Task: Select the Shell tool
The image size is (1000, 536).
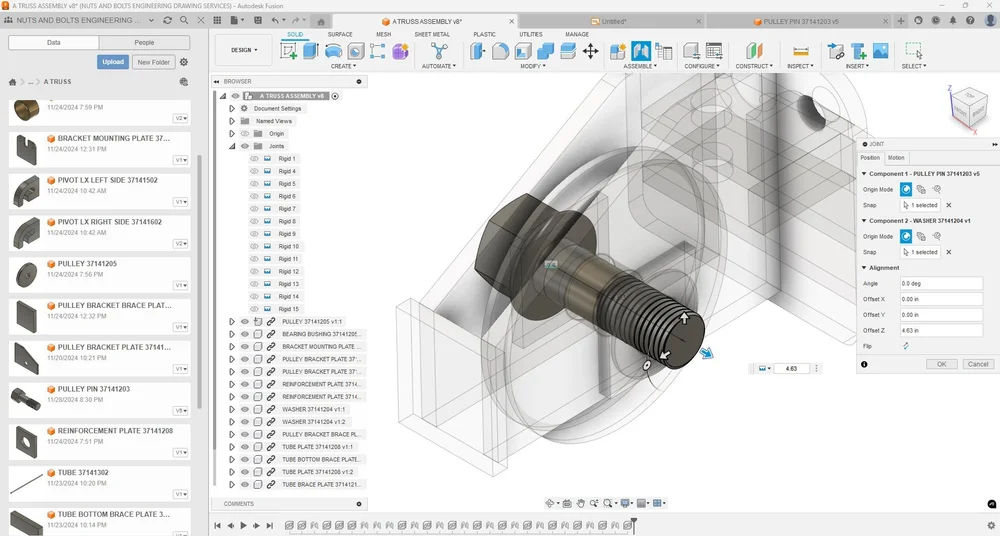Action: click(x=523, y=51)
